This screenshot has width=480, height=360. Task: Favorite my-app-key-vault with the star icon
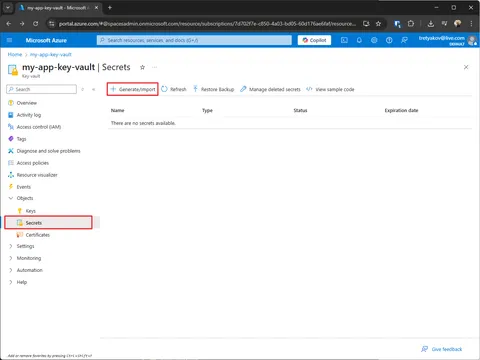tap(142, 67)
